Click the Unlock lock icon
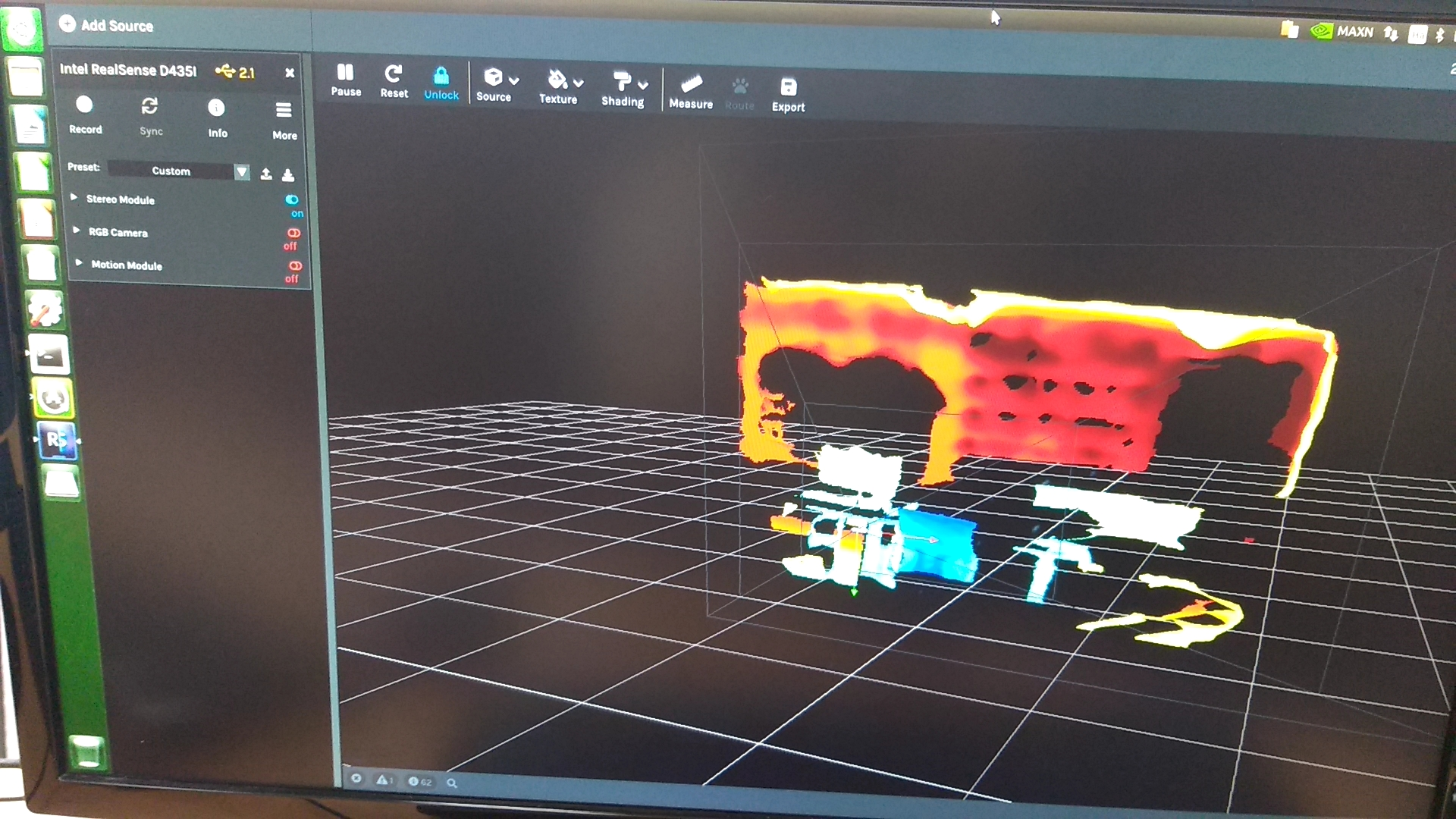The height and width of the screenshot is (819, 1456). 441,76
